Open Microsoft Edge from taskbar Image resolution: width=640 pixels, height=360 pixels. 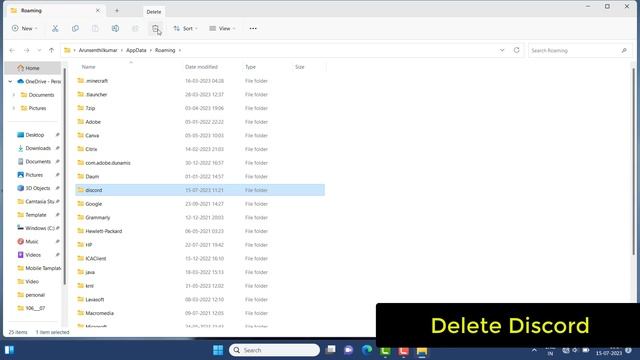(x=367, y=350)
